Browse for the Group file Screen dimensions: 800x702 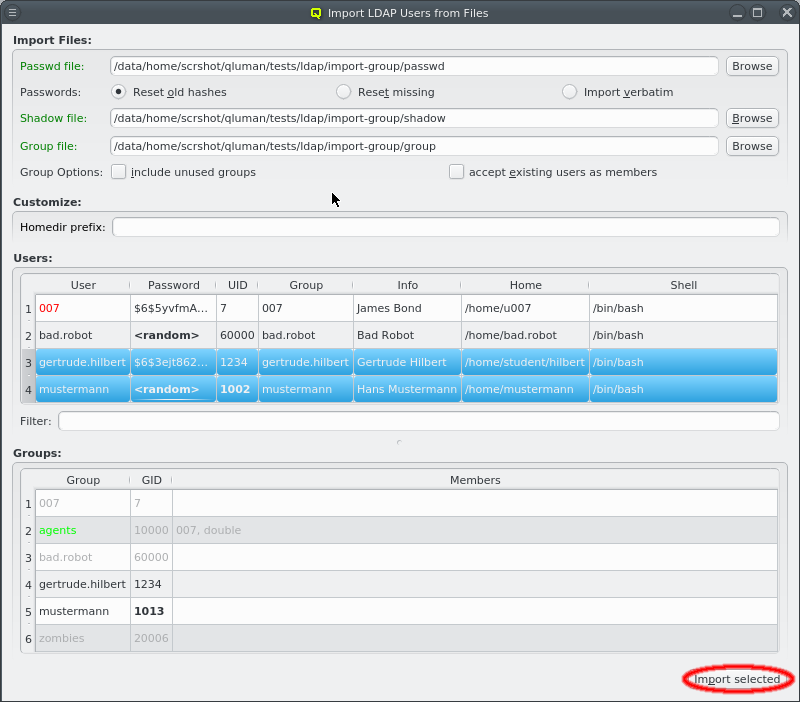click(752, 146)
